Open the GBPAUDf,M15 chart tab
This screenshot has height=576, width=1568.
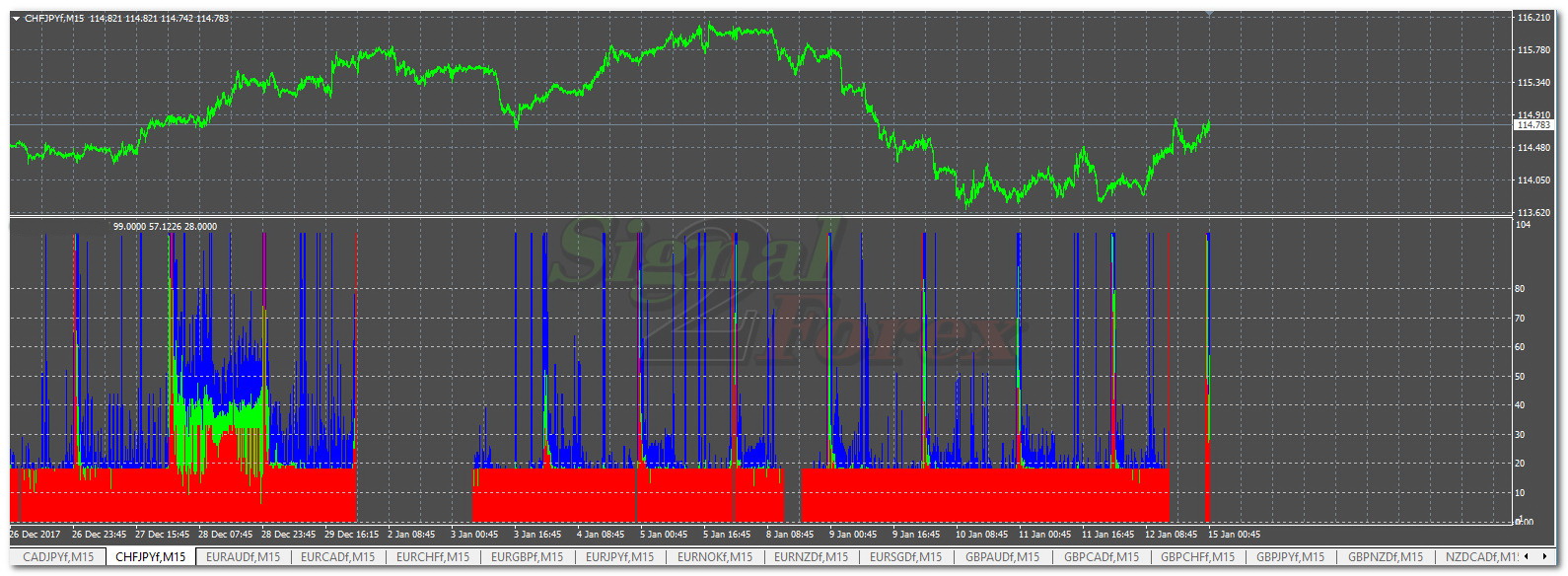click(x=1003, y=557)
